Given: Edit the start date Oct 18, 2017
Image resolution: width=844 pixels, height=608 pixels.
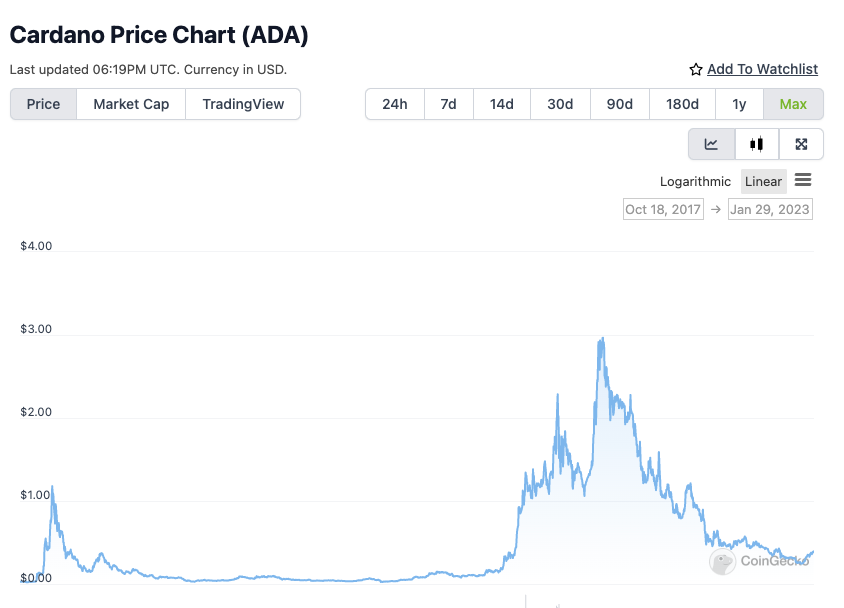Looking at the screenshot, I should click(x=663, y=209).
